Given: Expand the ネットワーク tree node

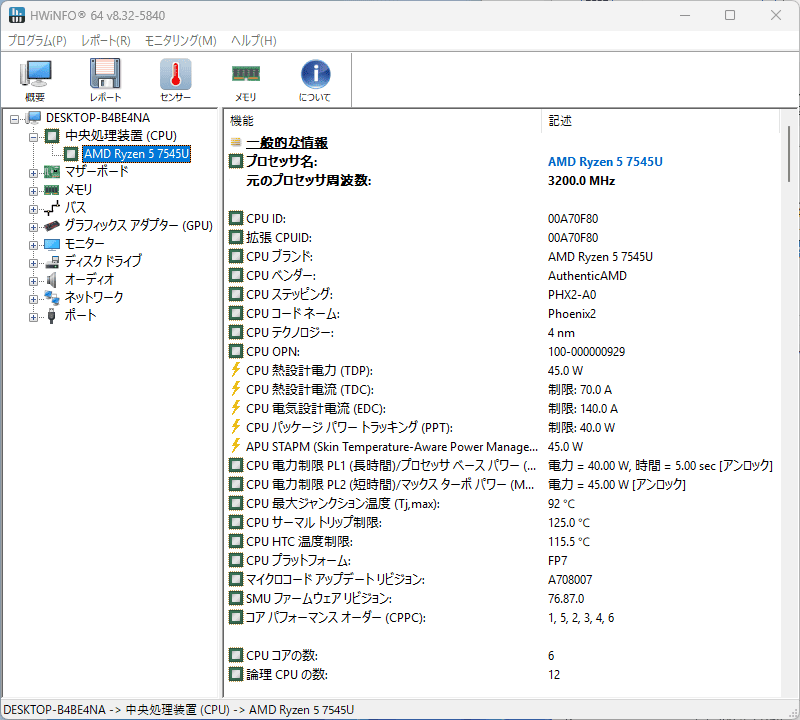Looking at the screenshot, I should coord(33,298).
